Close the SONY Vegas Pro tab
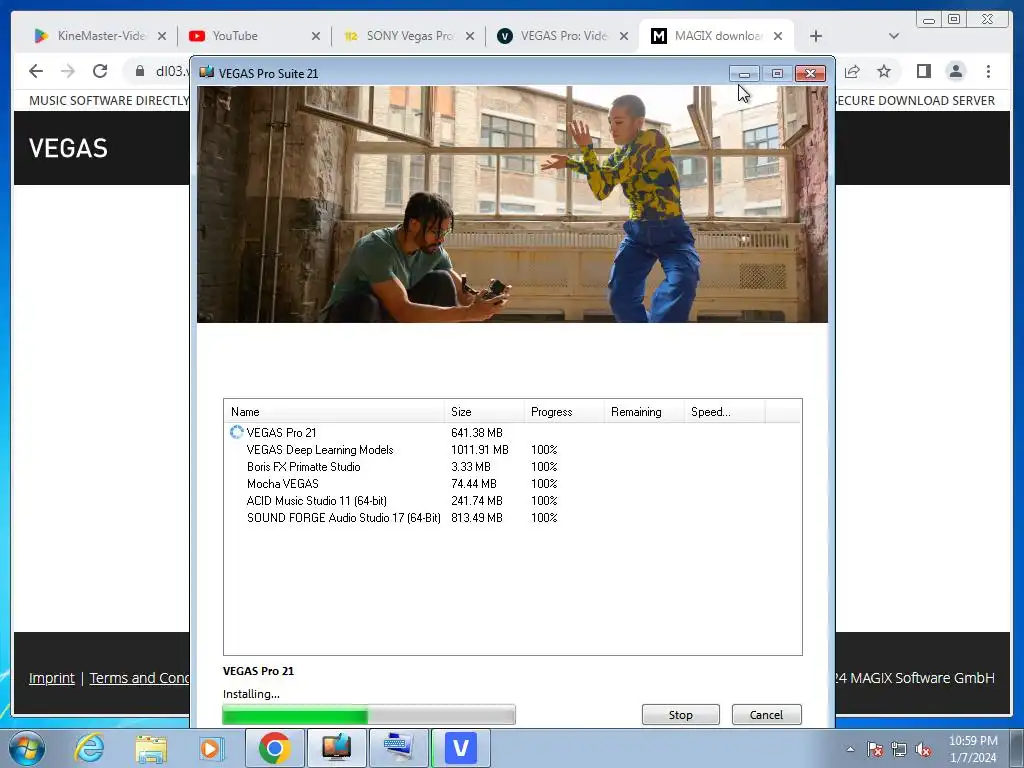The image size is (1024, 768). coord(470,36)
